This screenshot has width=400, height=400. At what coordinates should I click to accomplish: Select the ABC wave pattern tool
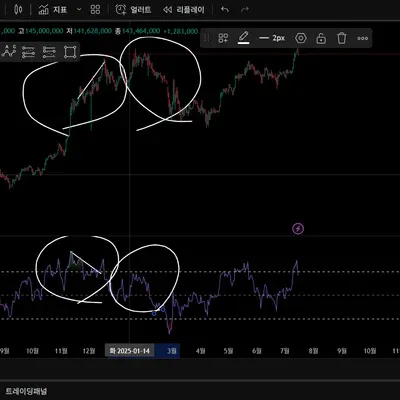(x=8, y=52)
